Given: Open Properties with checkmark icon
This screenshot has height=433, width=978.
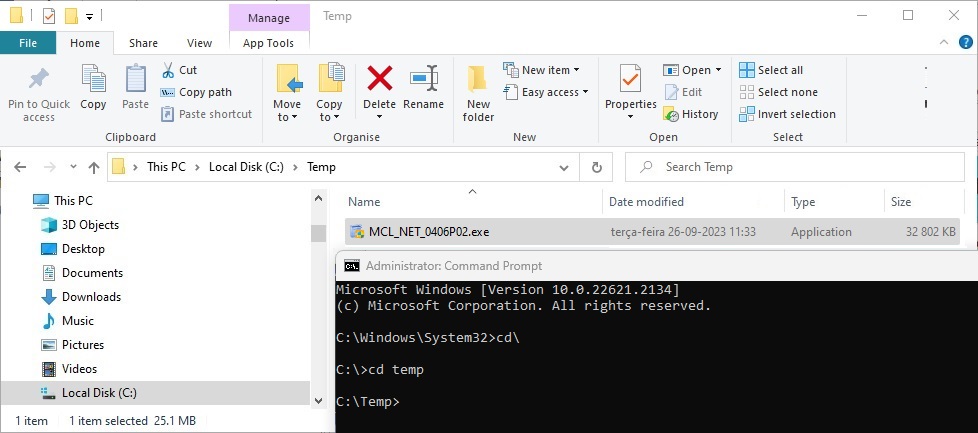Looking at the screenshot, I should click(631, 79).
